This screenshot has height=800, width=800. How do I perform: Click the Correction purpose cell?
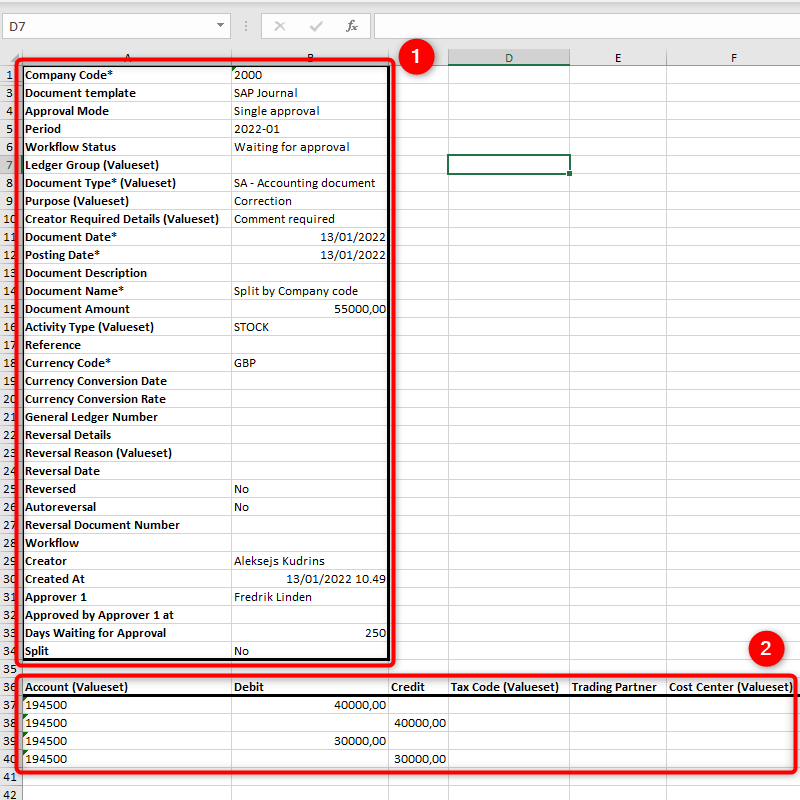coord(309,201)
